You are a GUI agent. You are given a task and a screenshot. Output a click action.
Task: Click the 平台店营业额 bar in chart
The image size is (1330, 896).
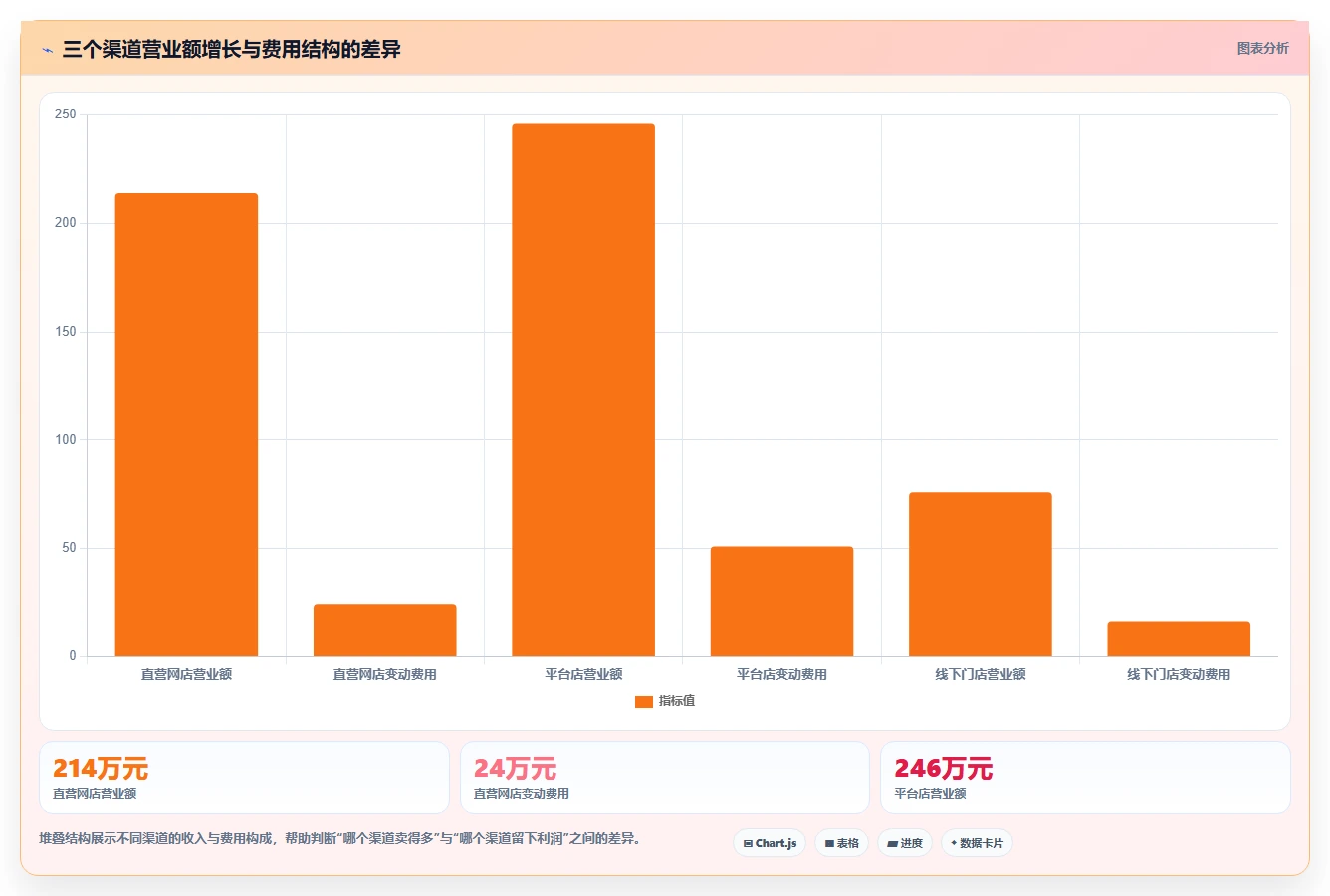point(583,390)
